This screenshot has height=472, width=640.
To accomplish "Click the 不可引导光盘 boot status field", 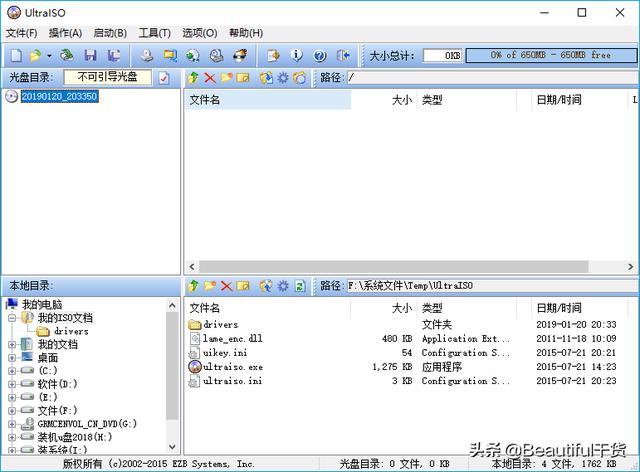I will (x=107, y=77).
